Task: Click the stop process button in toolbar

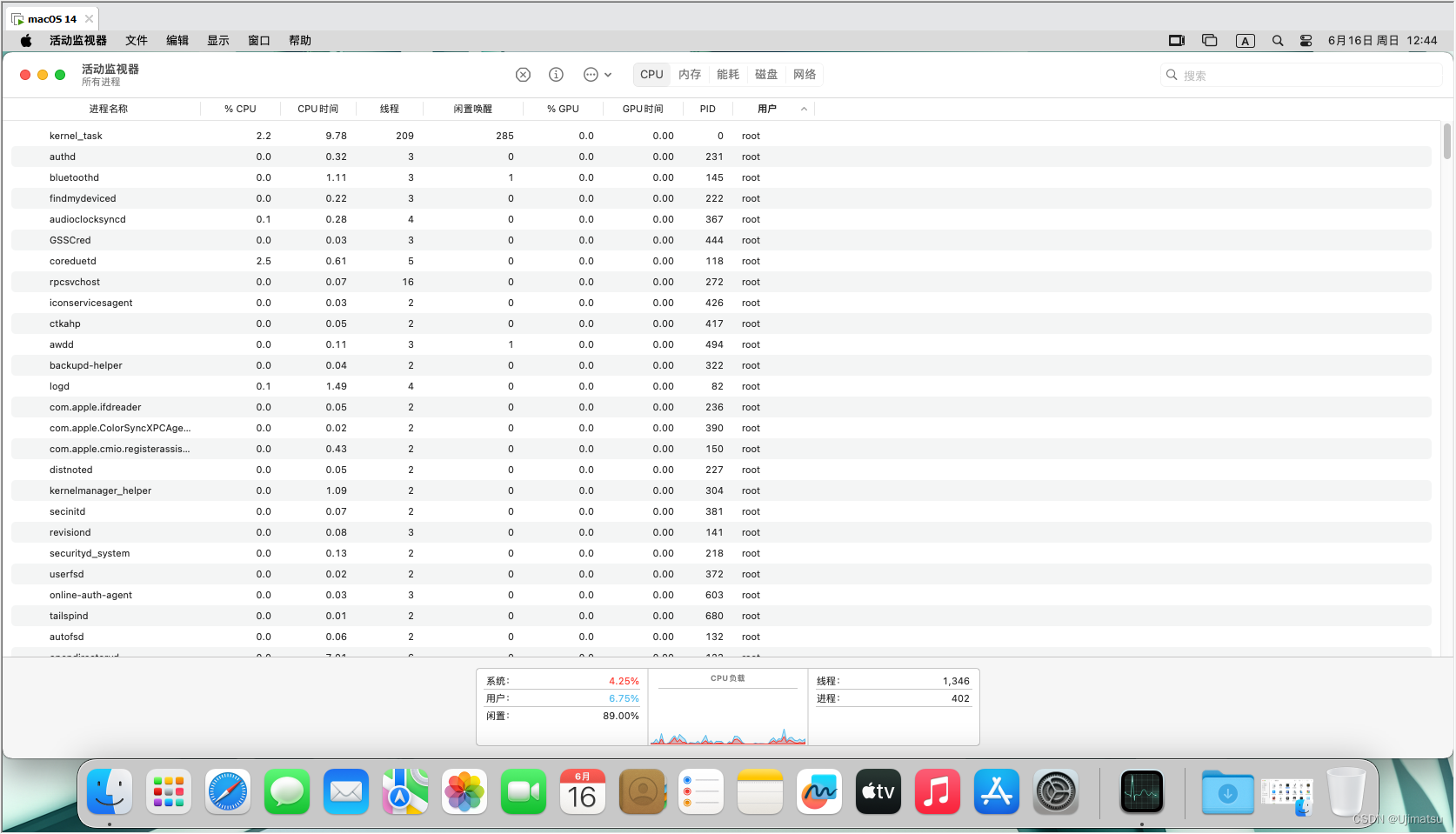Action: 523,75
